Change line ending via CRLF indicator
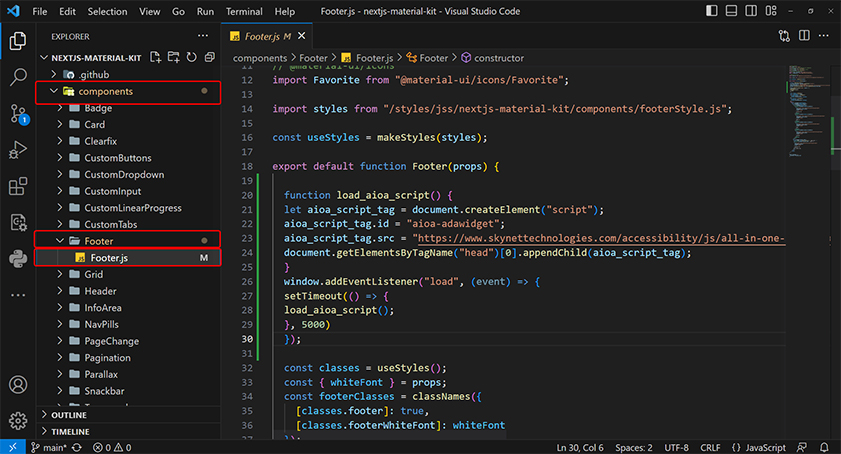Screen dimensions: 841x454 coord(710,447)
